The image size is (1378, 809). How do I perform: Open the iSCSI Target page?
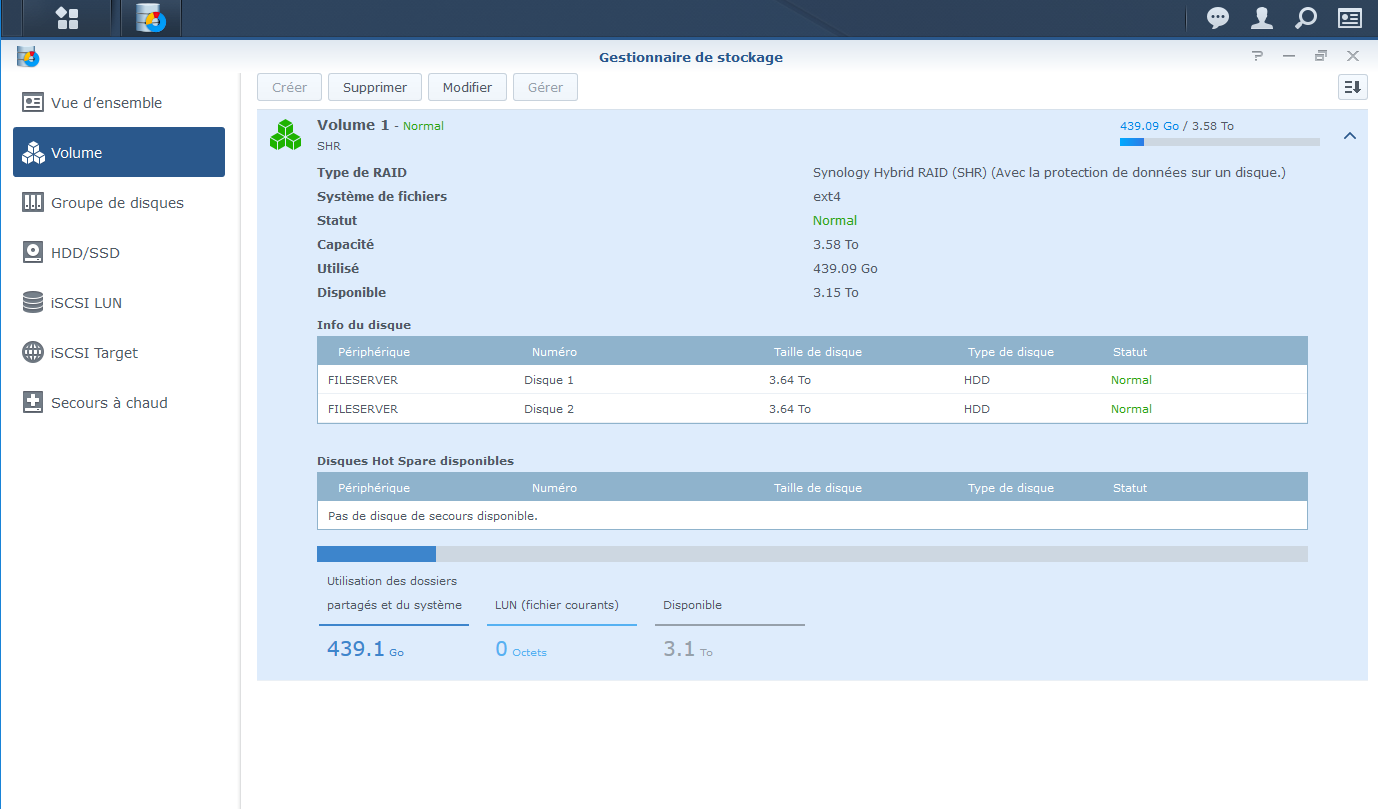tap(94, 353)
